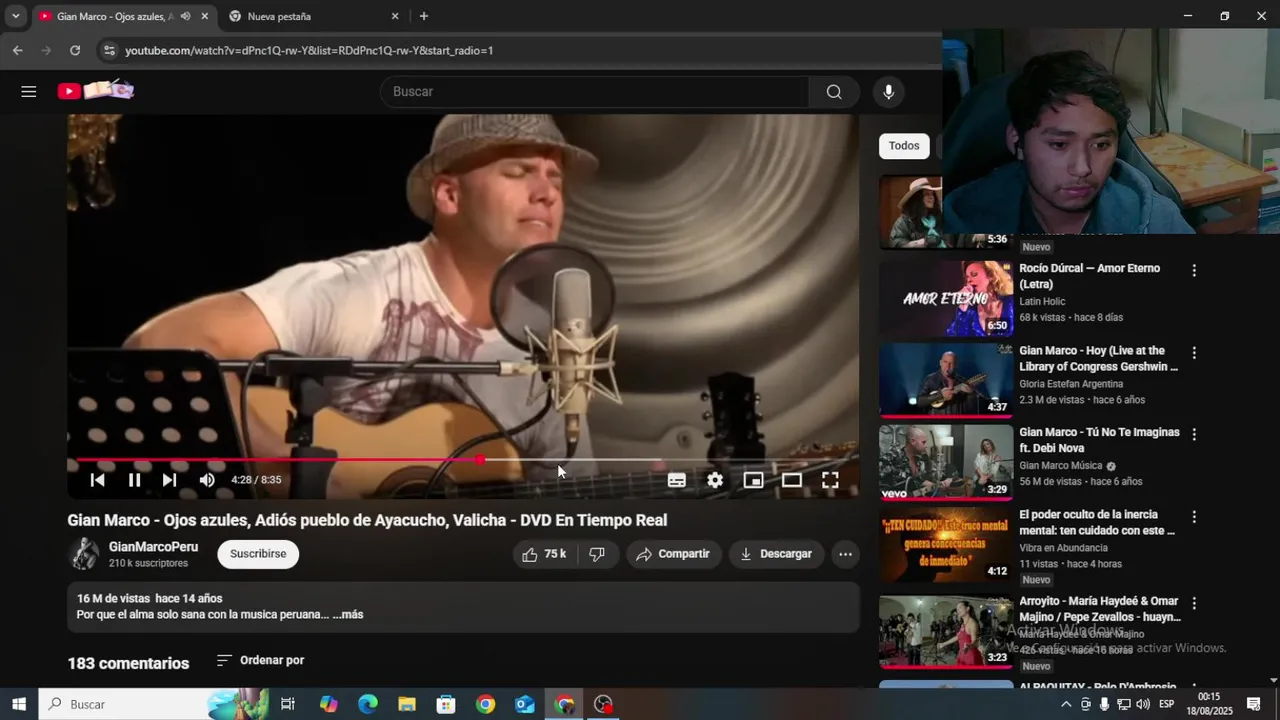The height and width of the screenshot is (720, 1280).
Task: Launch Microsoft Edge from taskbar
Action: pyautogui.click(x=368, y=704)
